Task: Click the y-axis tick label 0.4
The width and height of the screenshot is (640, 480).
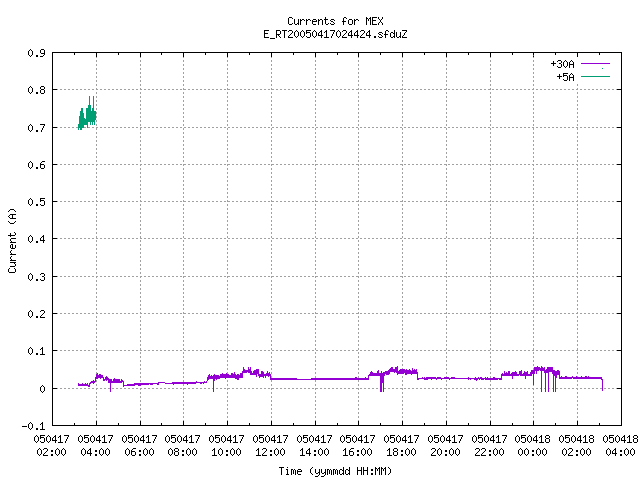Action: click(37, 239)
